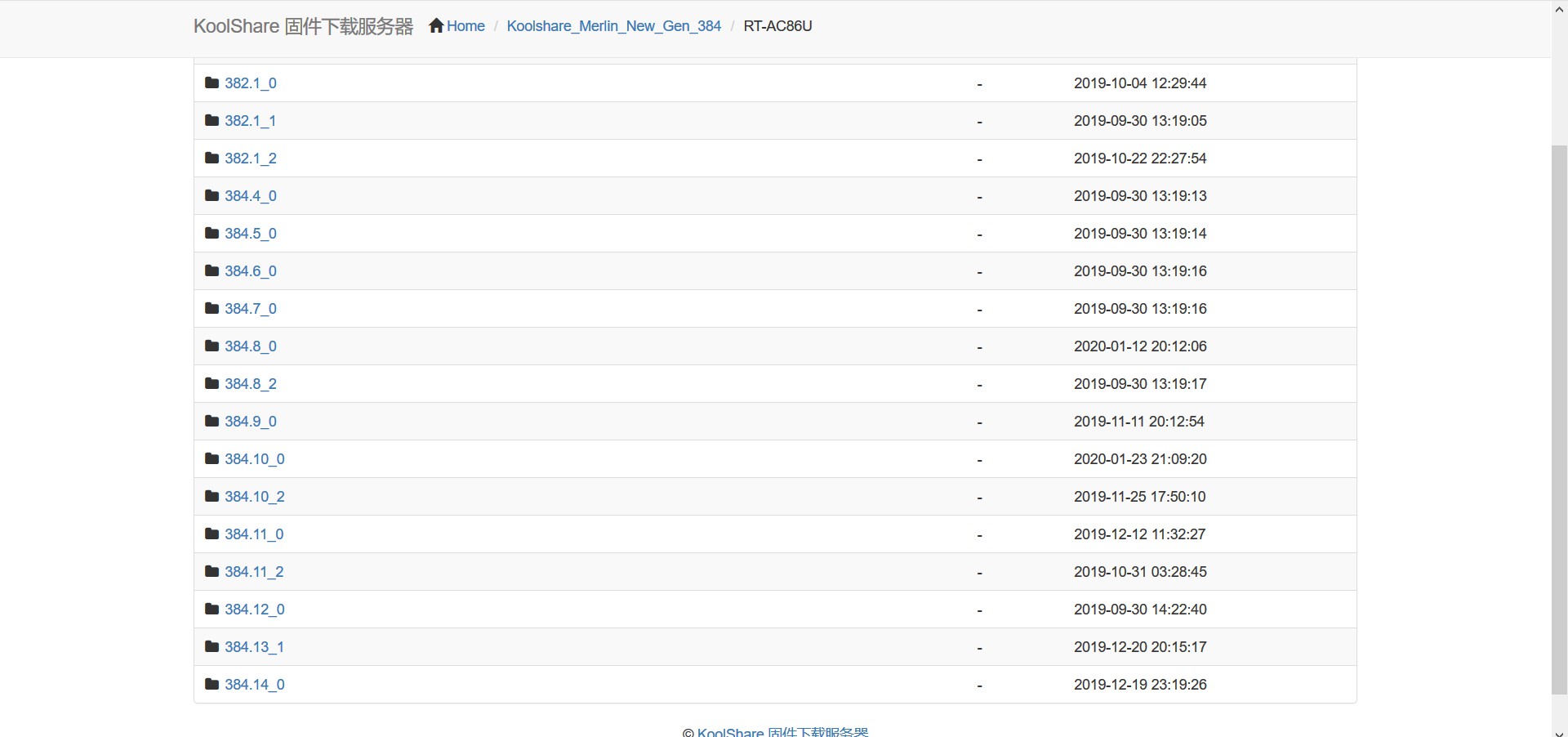Click the RT-AC86U breadcrumb text
The image size is (1568, 737).
click(x=777, y=26)
